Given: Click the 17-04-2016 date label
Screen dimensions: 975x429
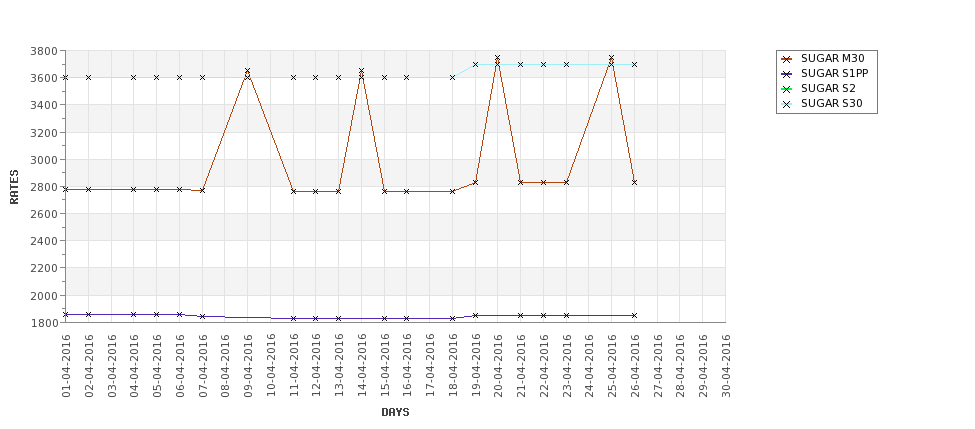Looking at the screenshot, I should 430,366.
